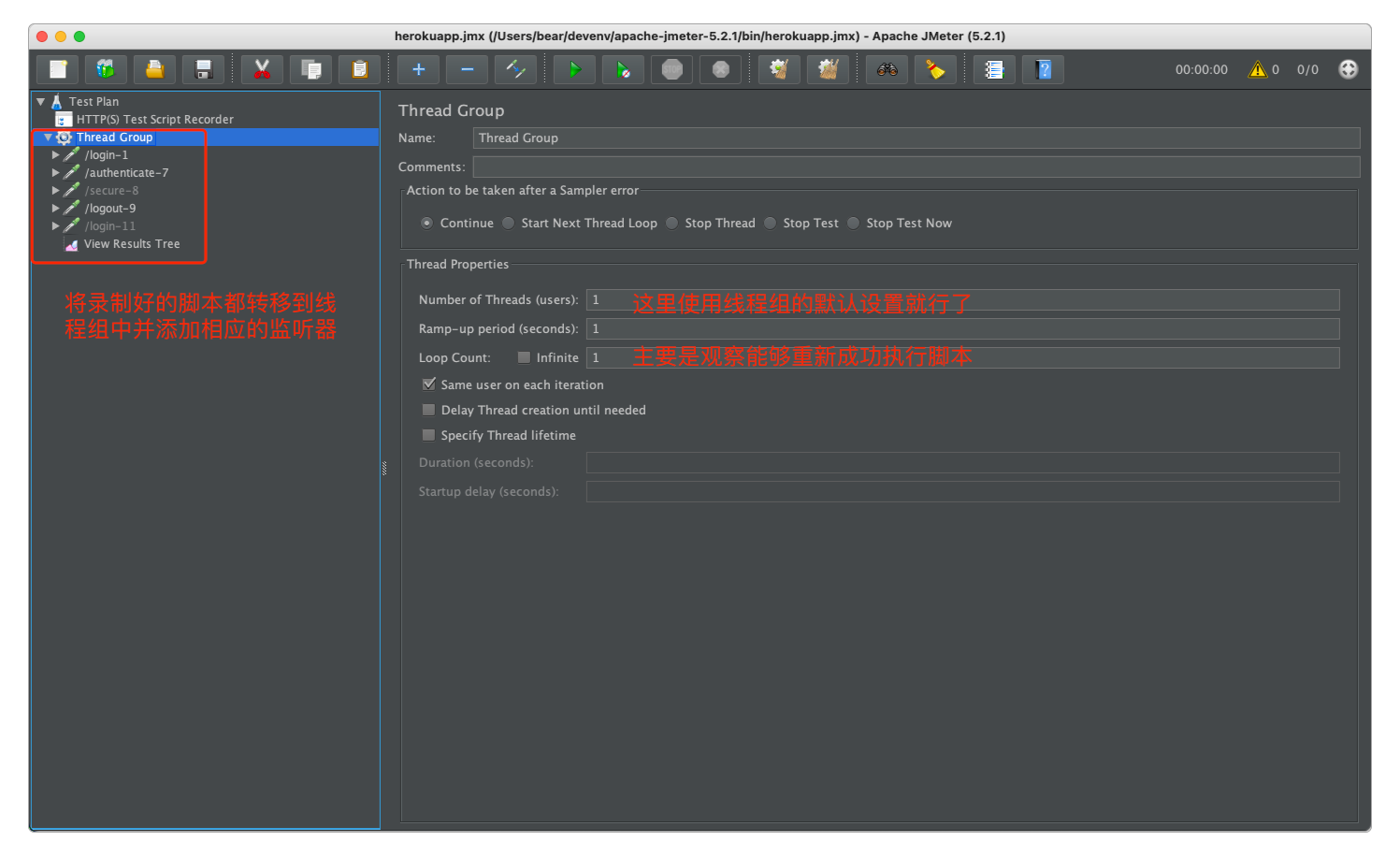Image resolution: width=1400 pixels, height=856 pixels.
Task: Click the Startup delay (seconds) field
Action: click(962, 491)
